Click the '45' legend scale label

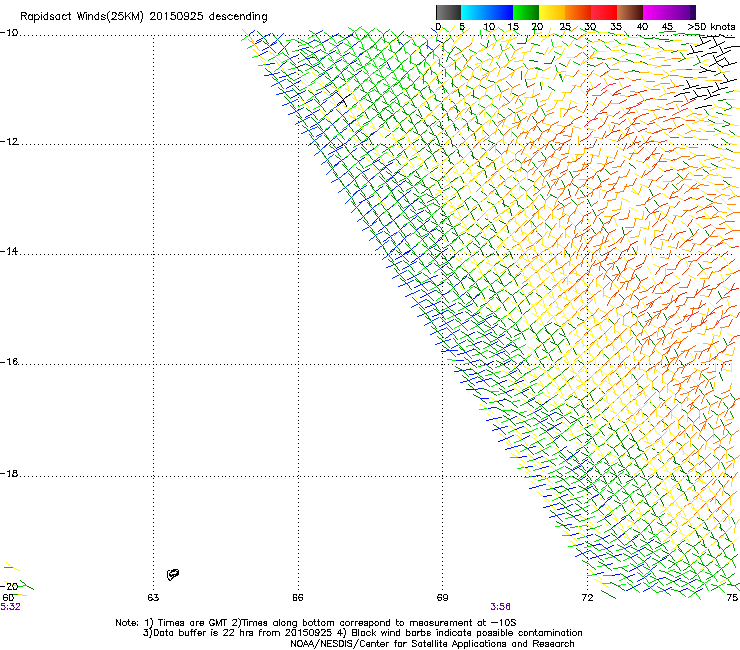coord(667,27)
